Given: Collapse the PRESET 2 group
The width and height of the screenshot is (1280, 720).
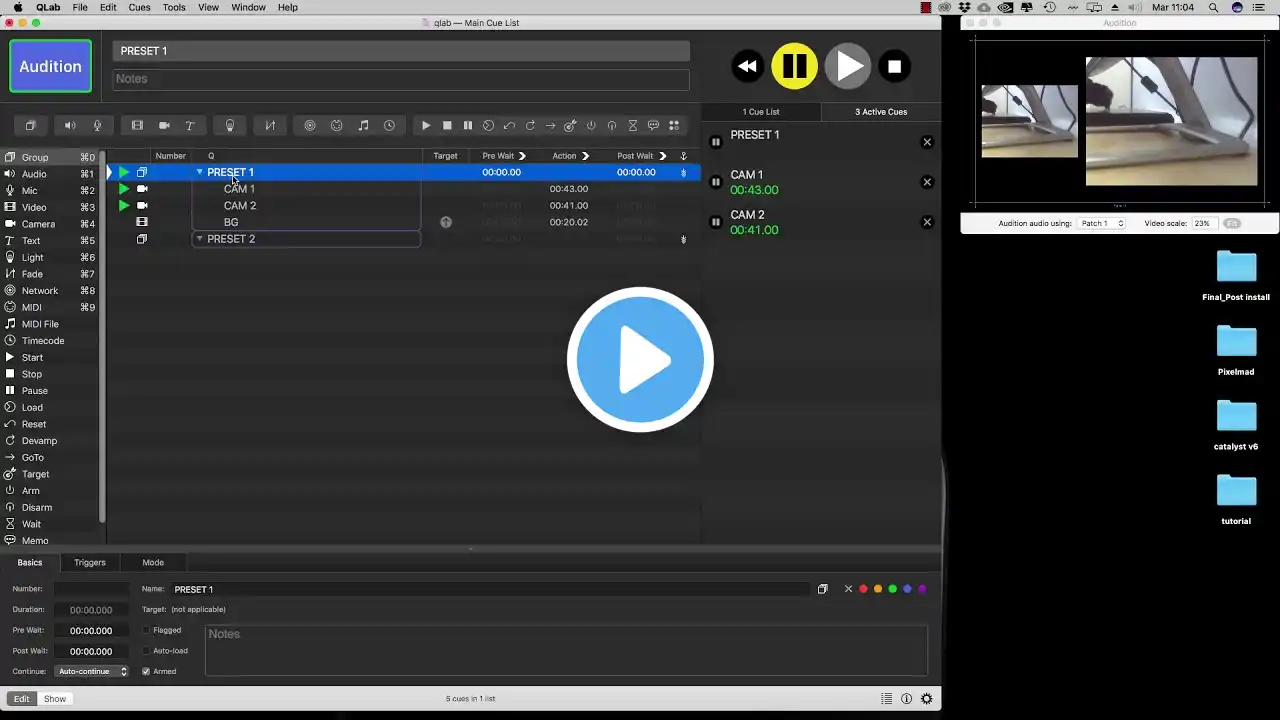Looking at the screenshot, I should (x=199, y=239).
